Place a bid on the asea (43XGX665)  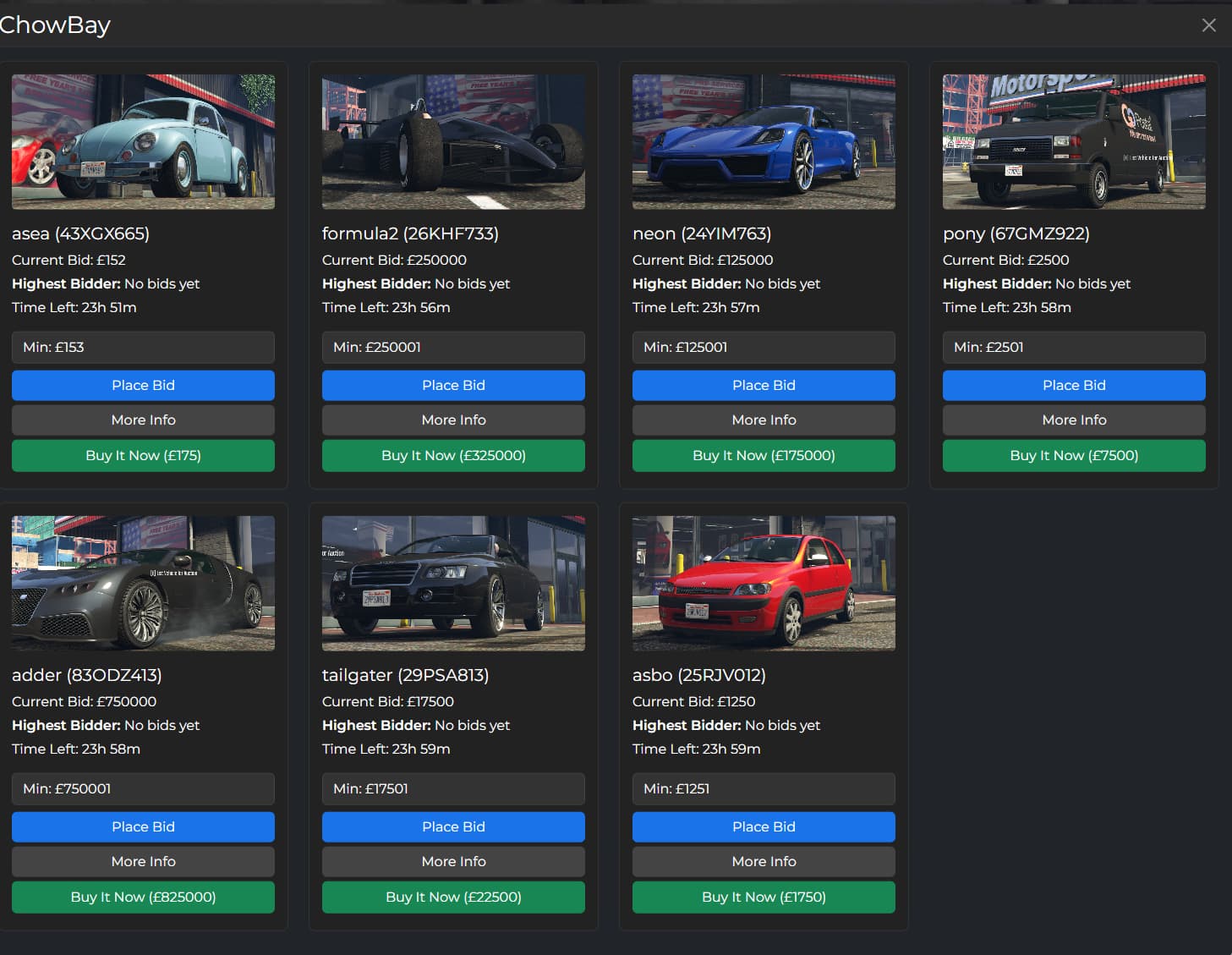coord(142,385)
